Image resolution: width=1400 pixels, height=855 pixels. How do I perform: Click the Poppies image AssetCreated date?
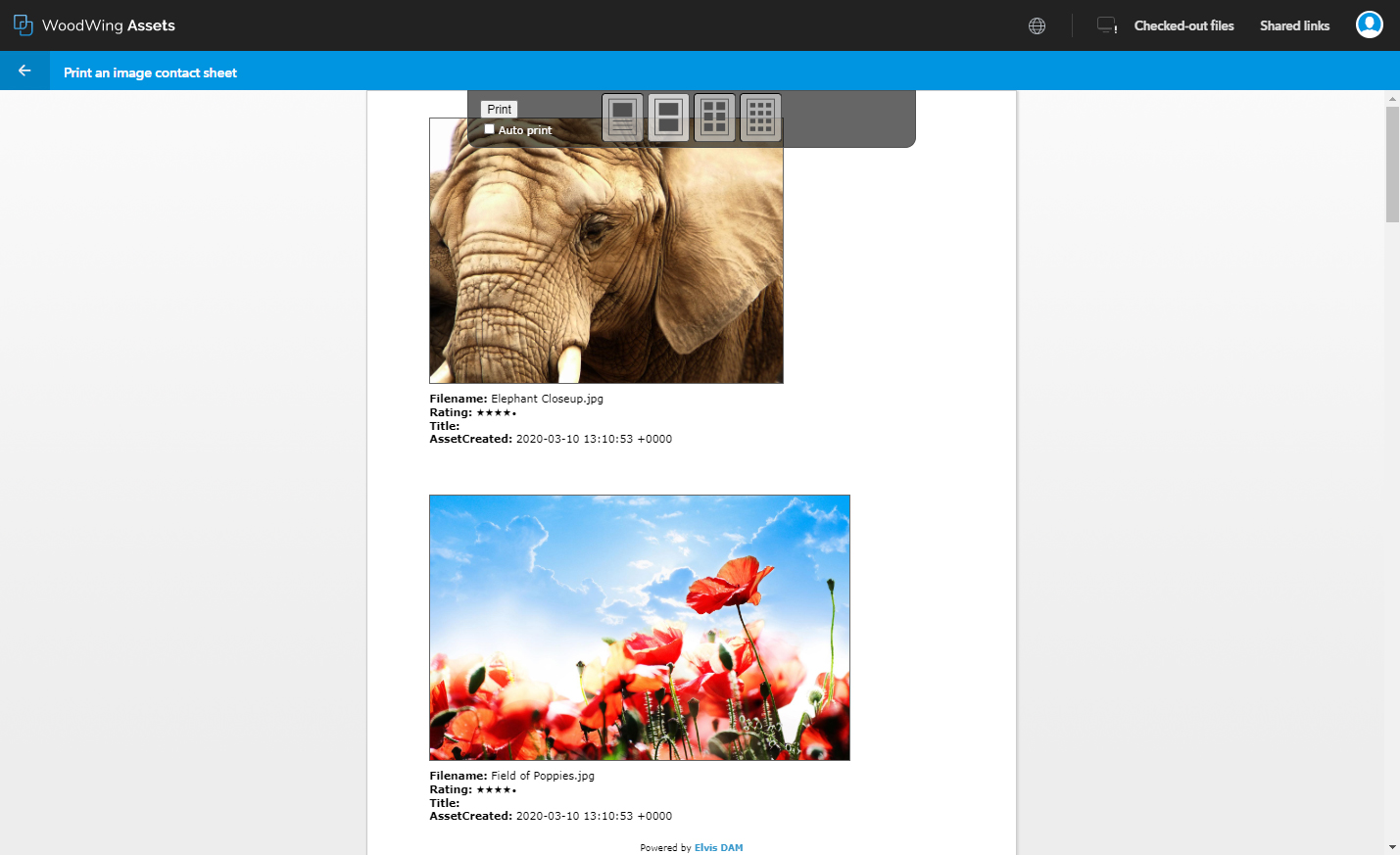594,816
